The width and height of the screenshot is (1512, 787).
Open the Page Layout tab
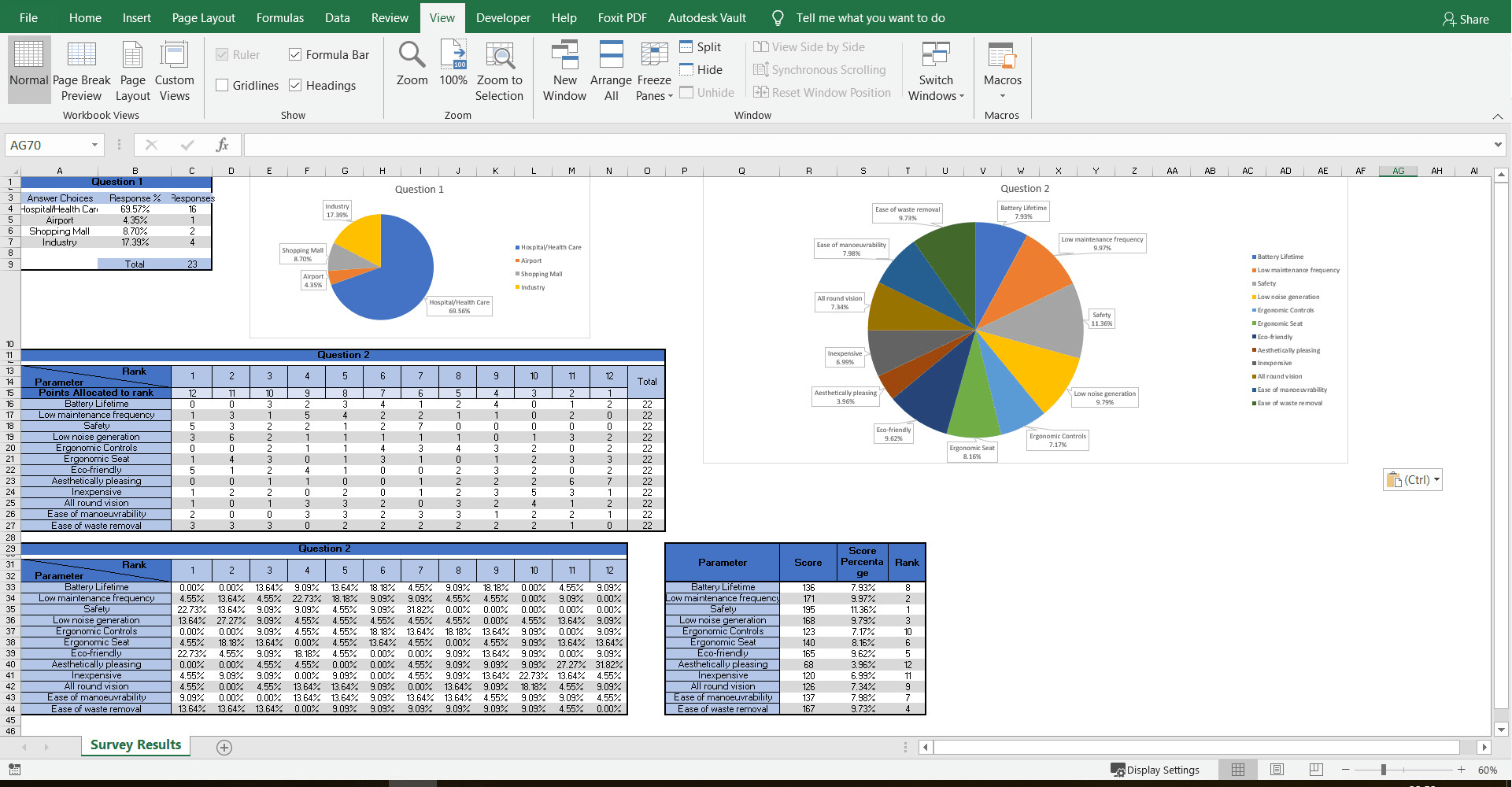[x=204, y=17]
